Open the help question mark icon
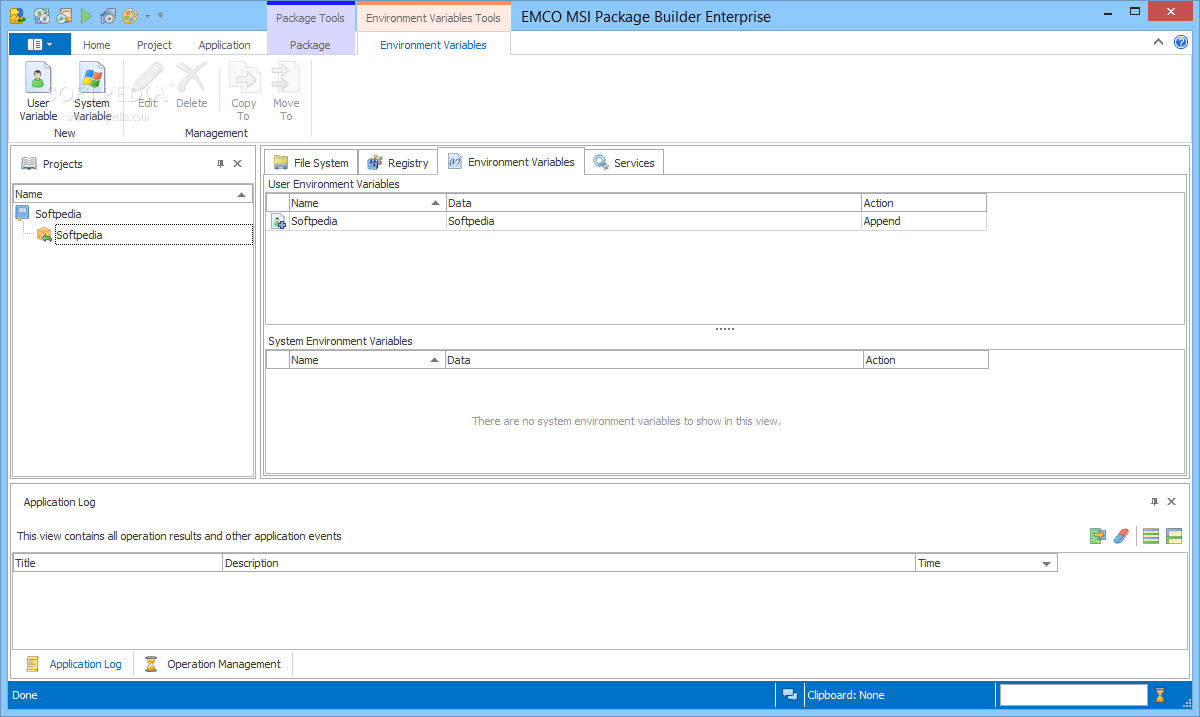The height and width of the screenshot is (717, 1200). click(x=1180, y=42)
